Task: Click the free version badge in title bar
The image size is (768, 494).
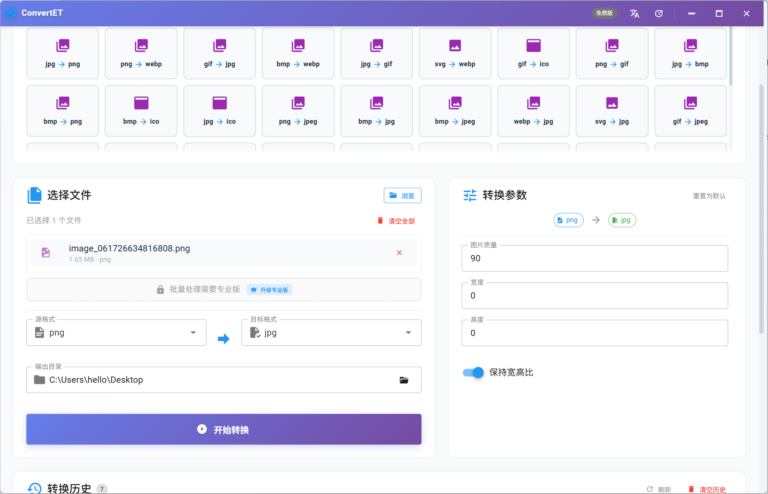Action: [x=604, y=13]
